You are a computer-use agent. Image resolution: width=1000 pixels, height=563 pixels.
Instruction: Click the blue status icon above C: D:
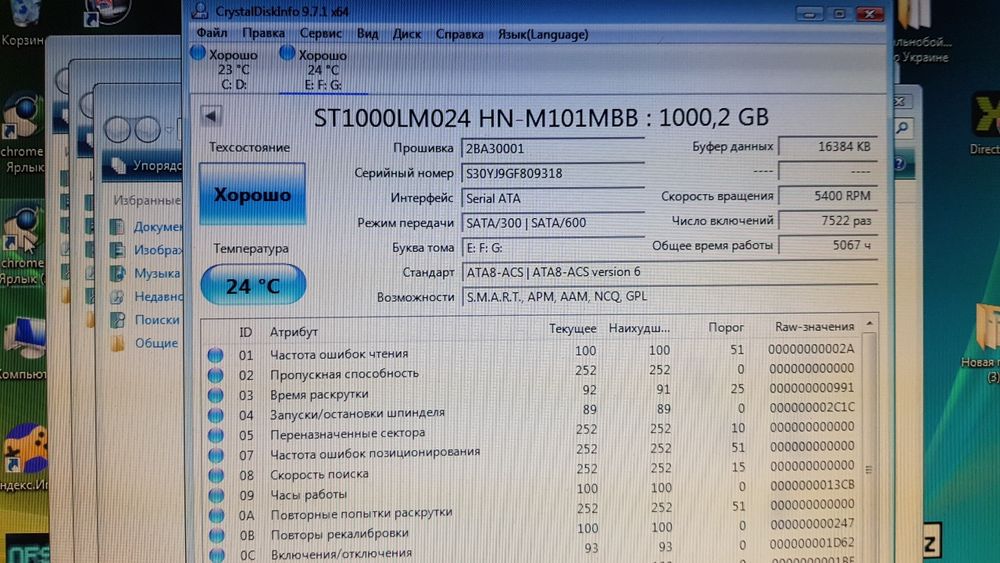[x=198, y=52]
